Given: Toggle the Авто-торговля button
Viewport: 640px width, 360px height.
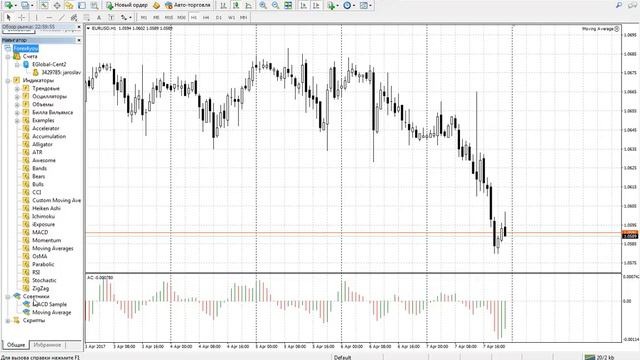Looking at the screenshot, I should 188,5.
